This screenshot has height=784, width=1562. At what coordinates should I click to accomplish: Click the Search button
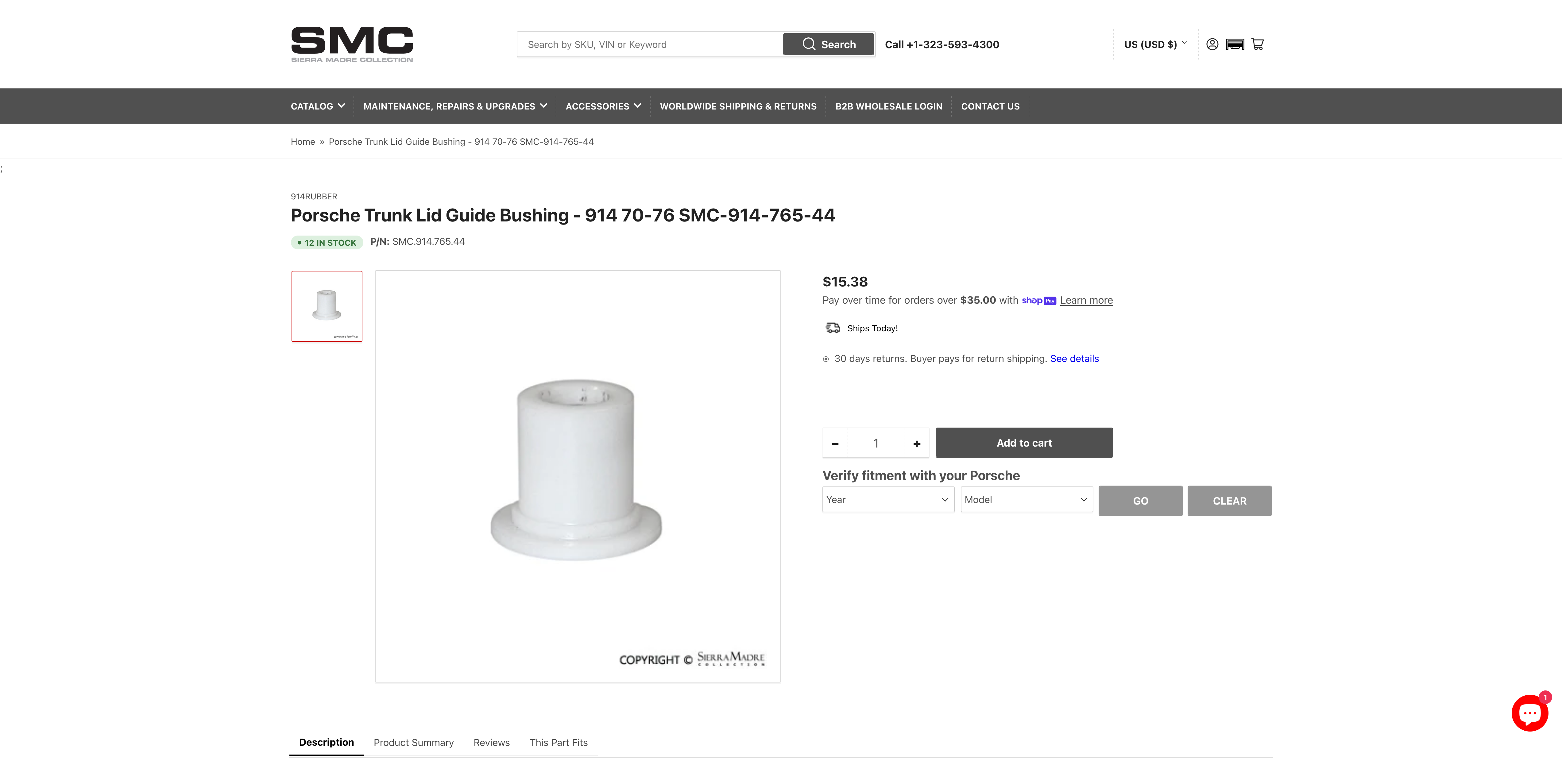coord(828,44)
